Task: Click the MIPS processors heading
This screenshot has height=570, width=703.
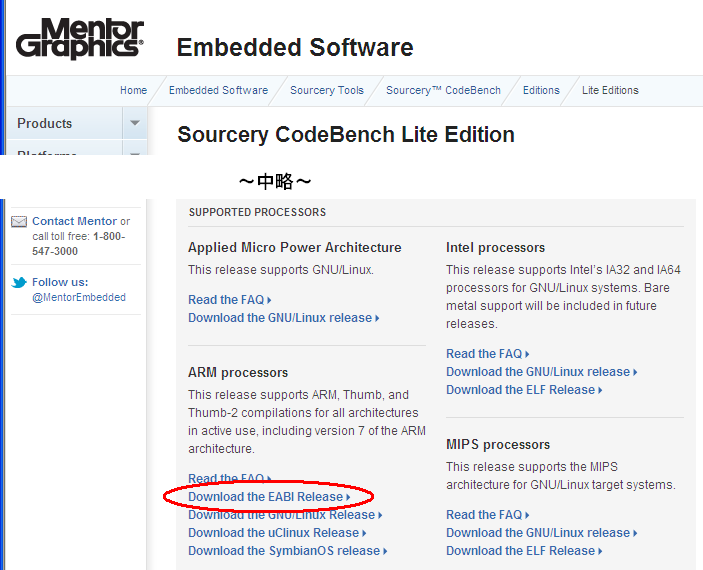Action: (498, 444)
